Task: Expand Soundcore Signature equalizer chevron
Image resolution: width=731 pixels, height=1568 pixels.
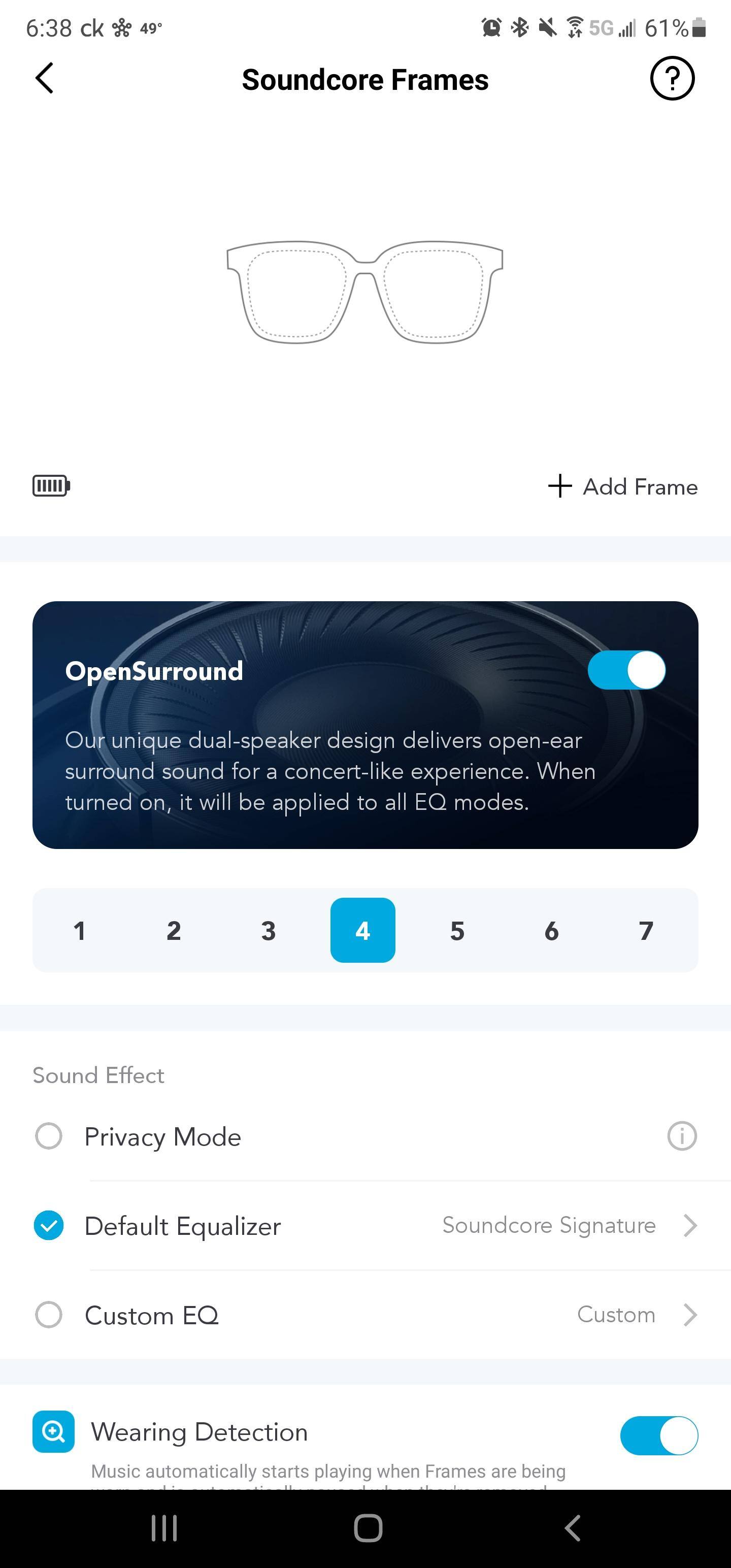Action: (689, 1225)
